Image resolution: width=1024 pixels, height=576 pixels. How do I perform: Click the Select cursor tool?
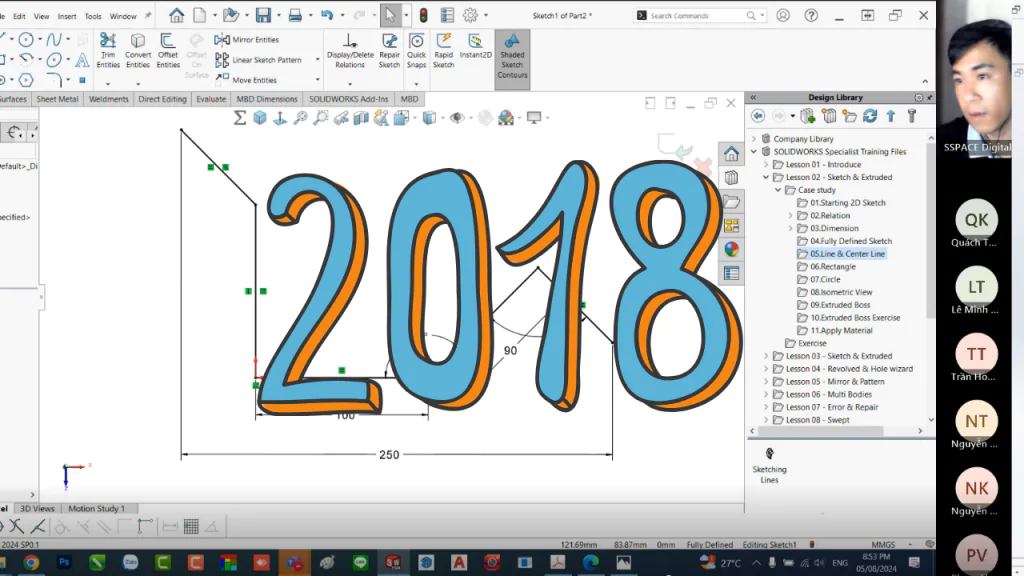pyautogui.click(x=390, y=15)
